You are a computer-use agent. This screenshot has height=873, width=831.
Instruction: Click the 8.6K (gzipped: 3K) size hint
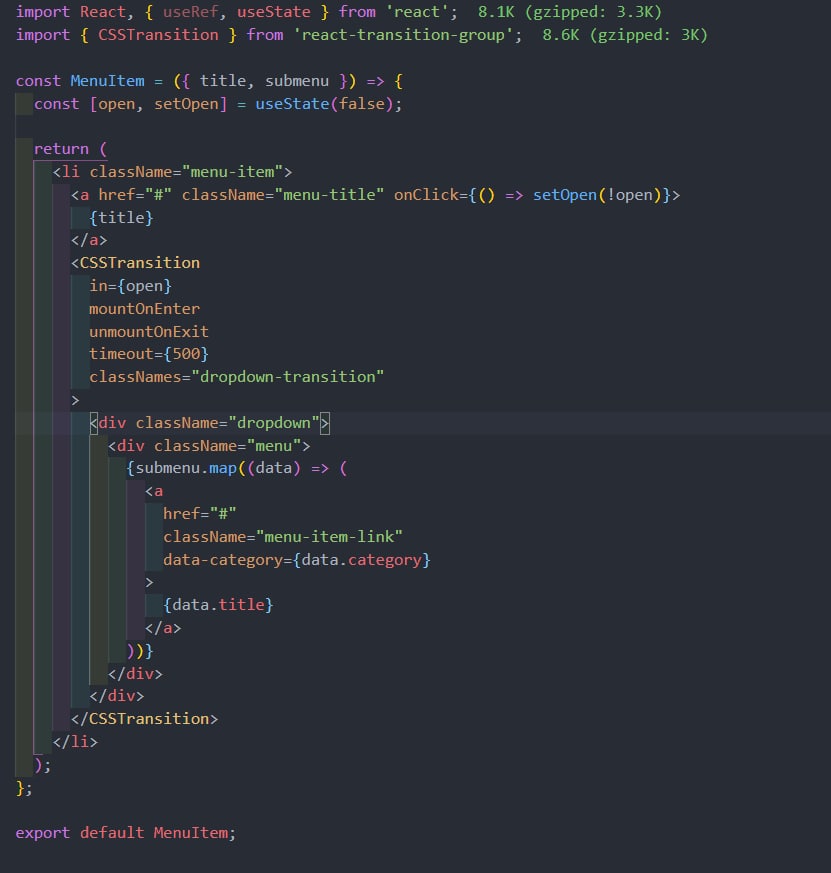(625, 35)
